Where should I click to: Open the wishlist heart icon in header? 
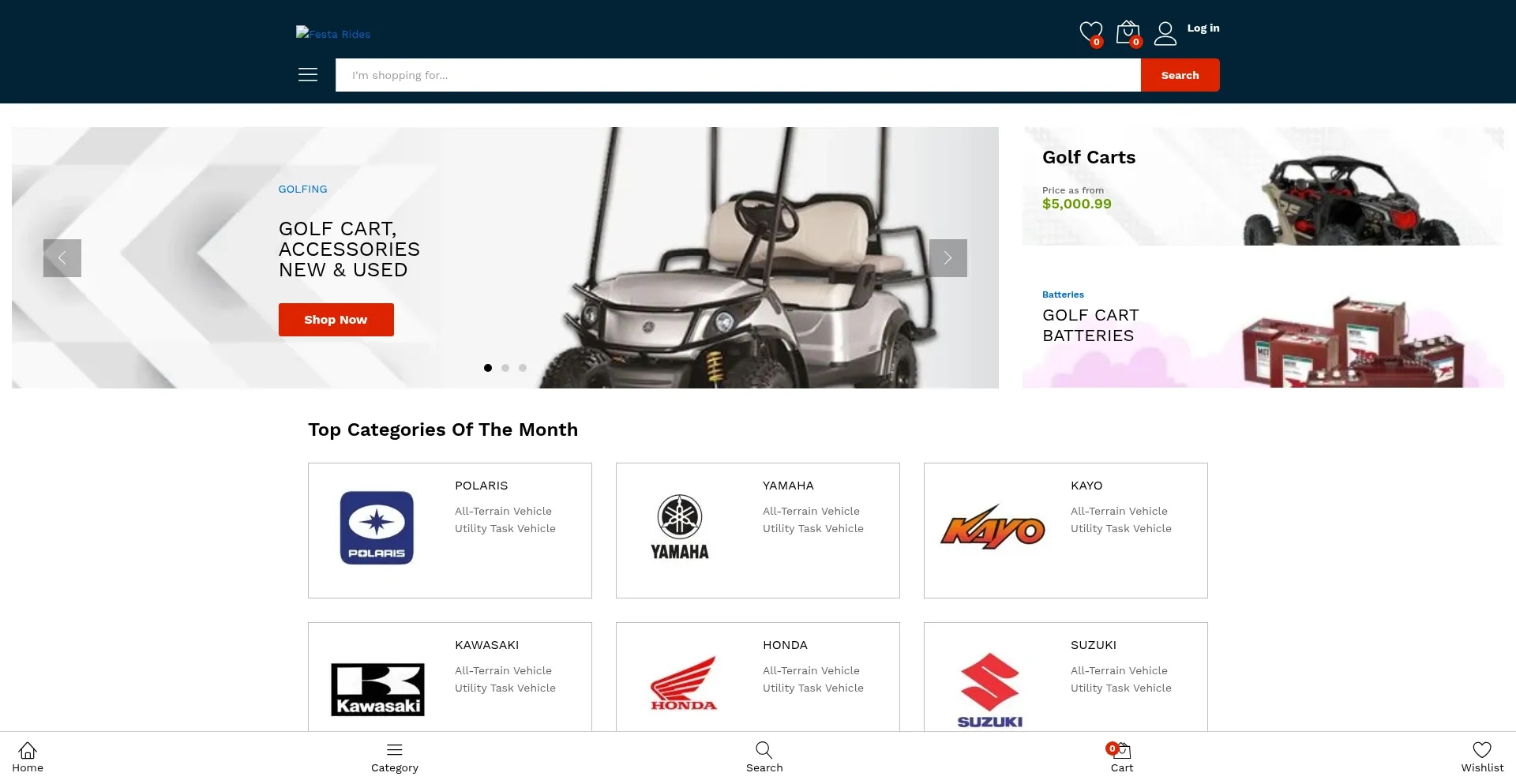1091,33
